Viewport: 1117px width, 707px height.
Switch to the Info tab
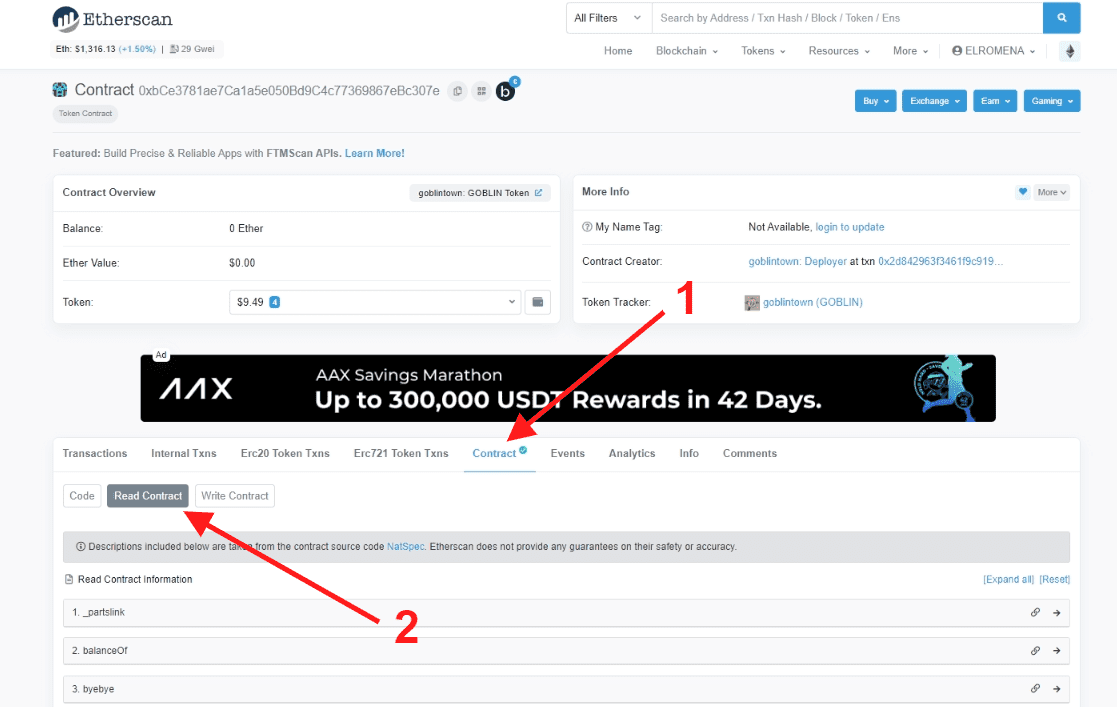point(689,453)
